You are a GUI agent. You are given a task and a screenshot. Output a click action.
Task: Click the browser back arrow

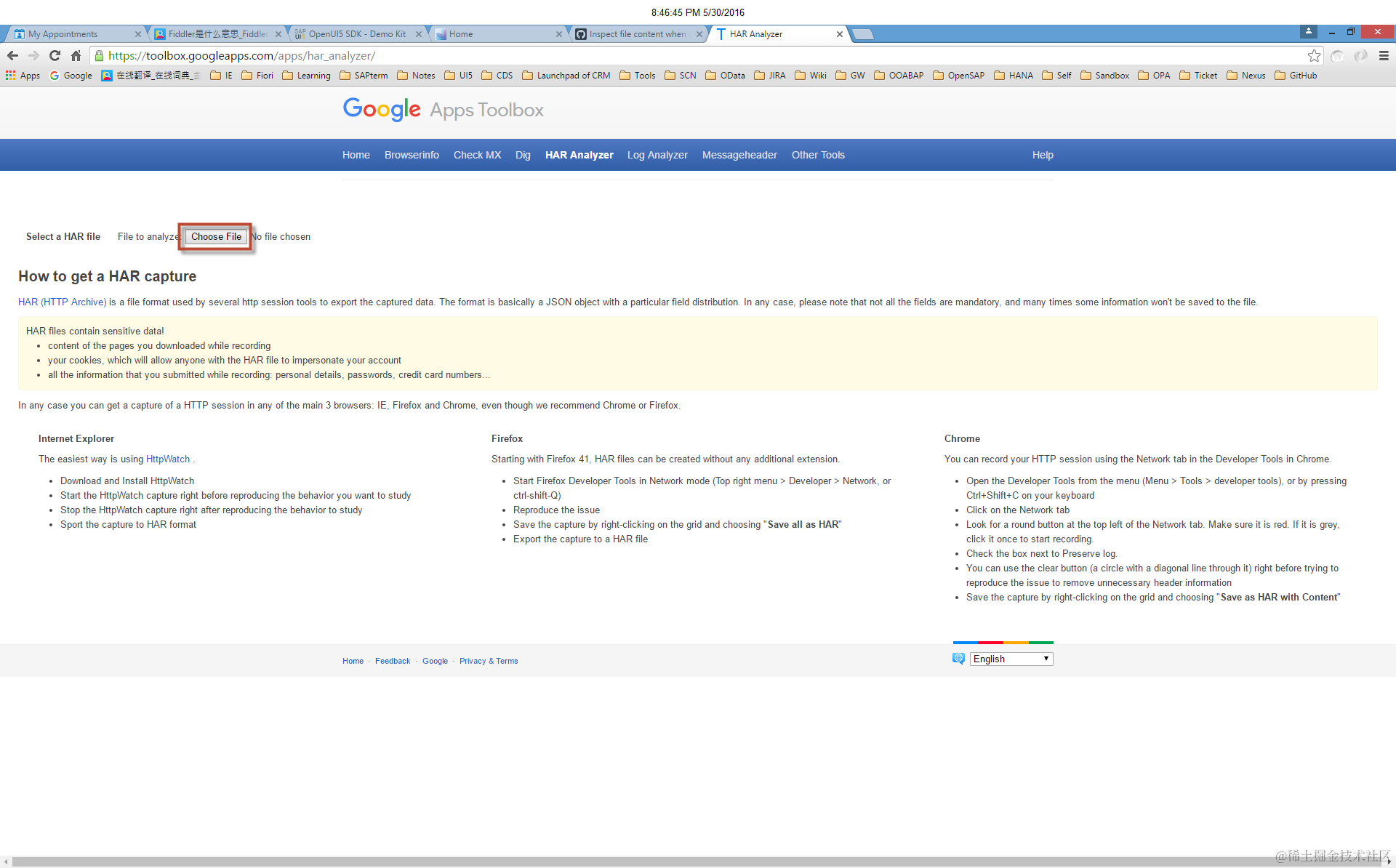[12, 56]
